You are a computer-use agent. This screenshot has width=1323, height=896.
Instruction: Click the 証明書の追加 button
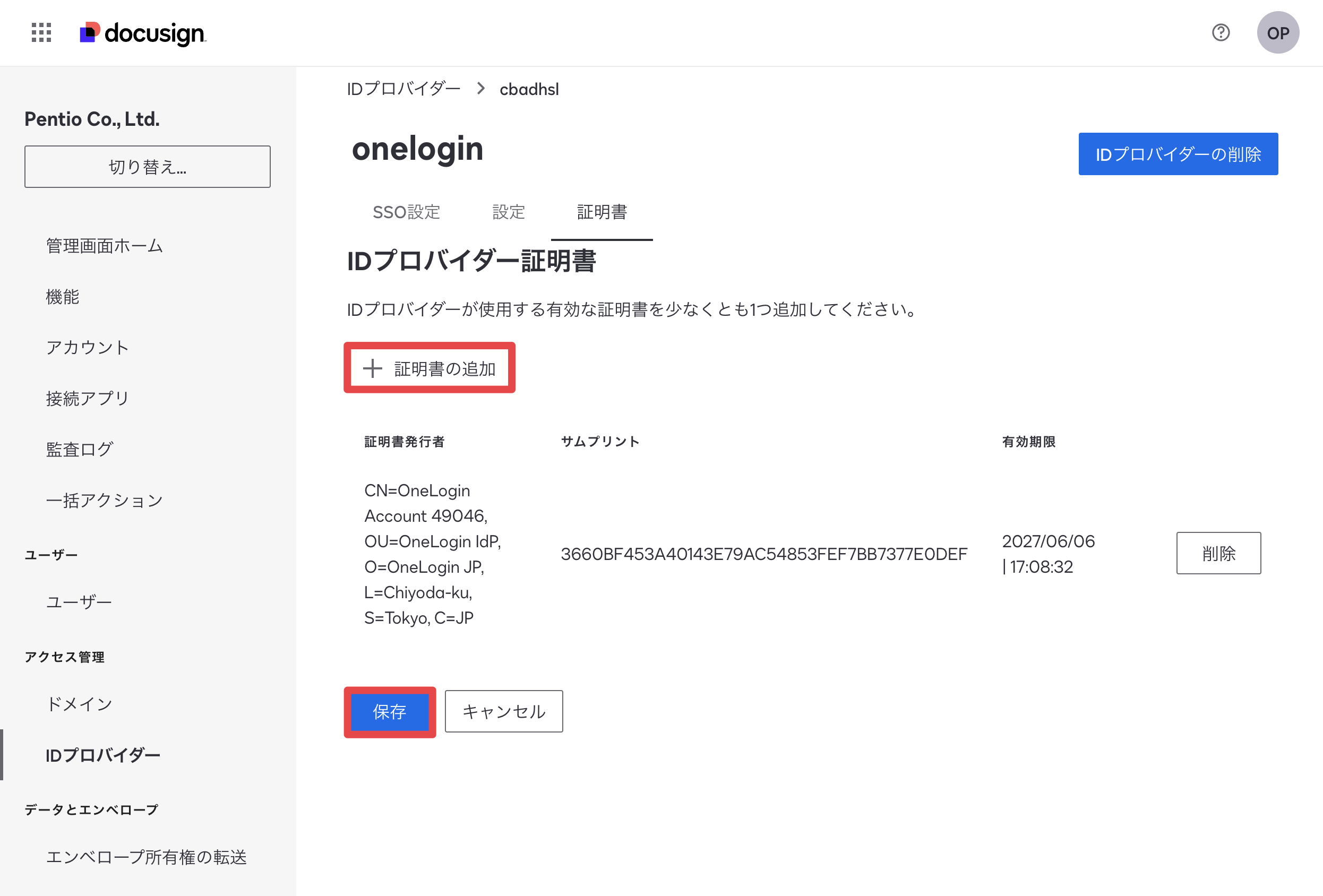coord(429,368)
